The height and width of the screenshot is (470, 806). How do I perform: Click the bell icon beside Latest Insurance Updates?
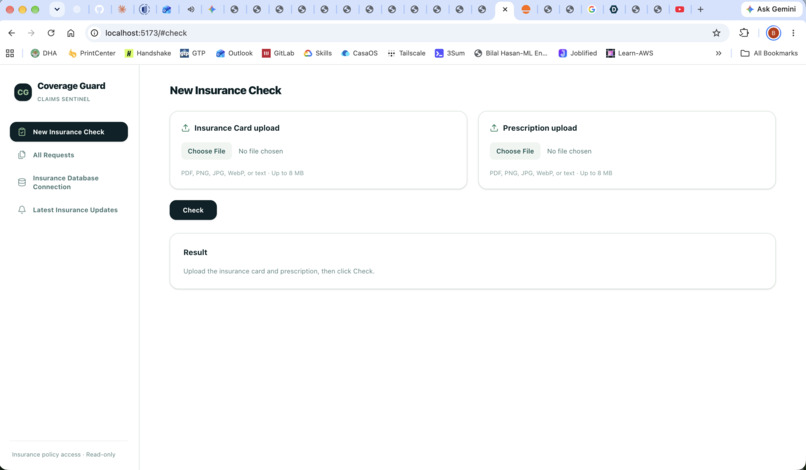pyautogui.click(x=22, y=210)
